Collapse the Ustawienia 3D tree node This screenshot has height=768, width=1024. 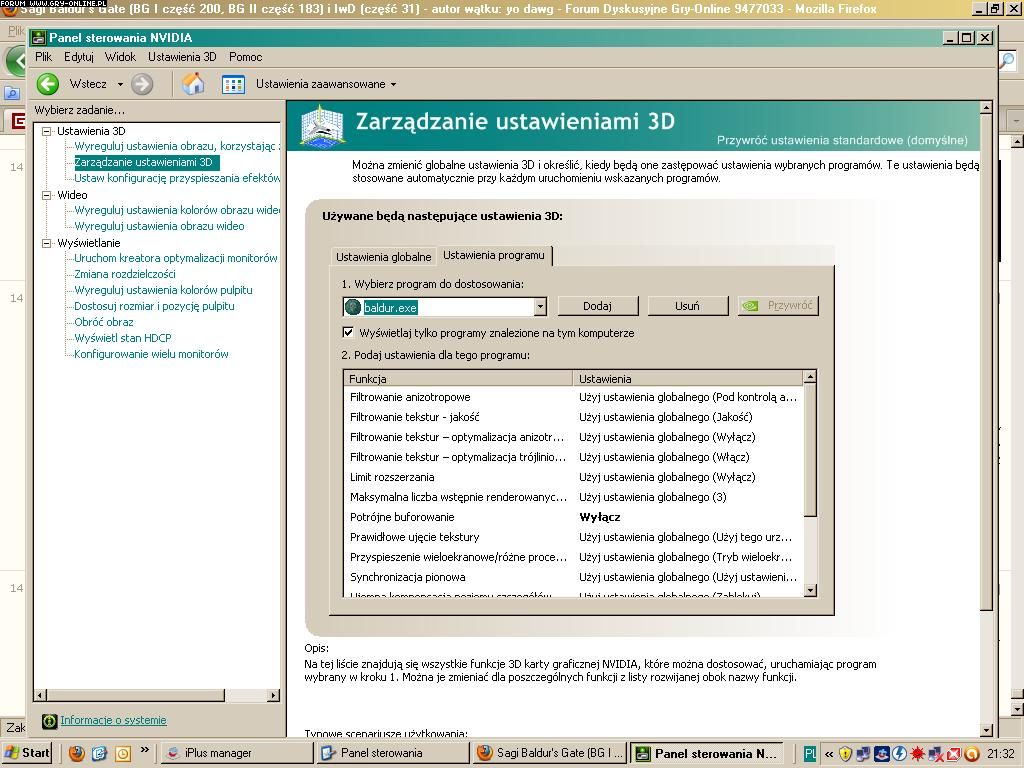(46, 131)
